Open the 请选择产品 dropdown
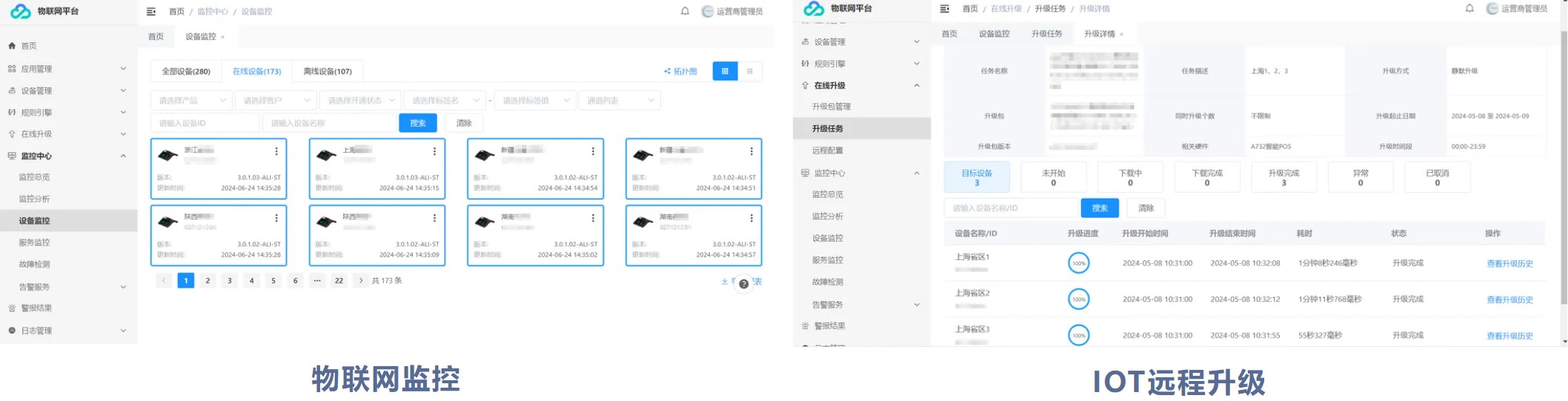The image size is (1568, 401). click(x=191, y=100)
